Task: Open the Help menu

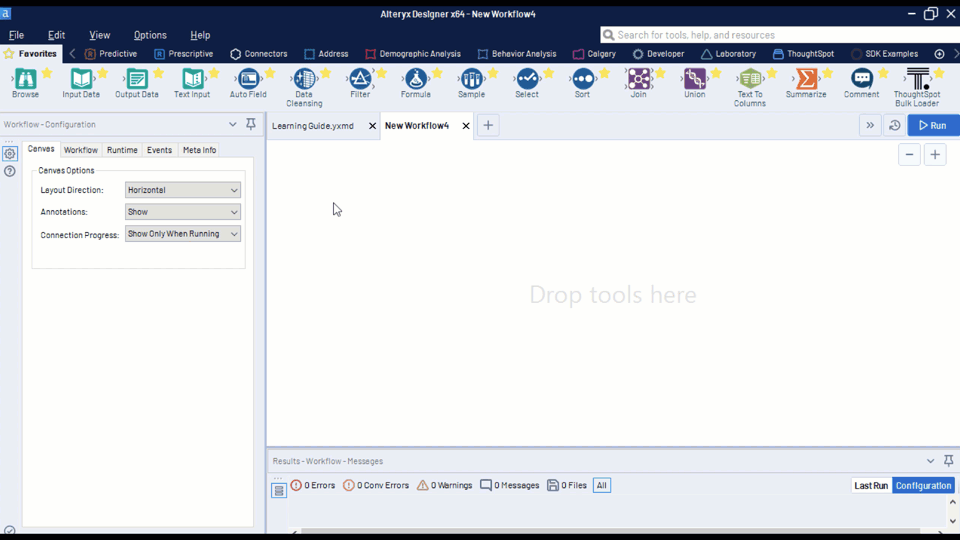Action: (x=200, y=36)
